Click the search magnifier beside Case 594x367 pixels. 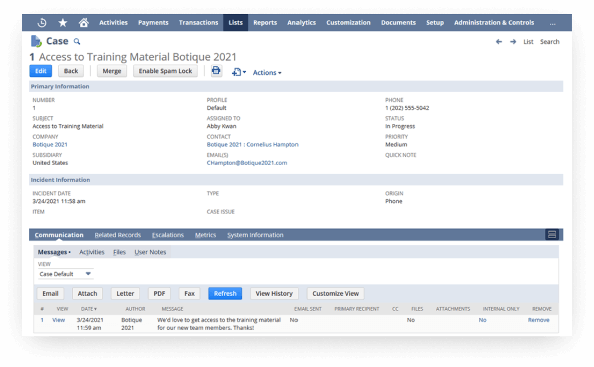pos(77,41)
